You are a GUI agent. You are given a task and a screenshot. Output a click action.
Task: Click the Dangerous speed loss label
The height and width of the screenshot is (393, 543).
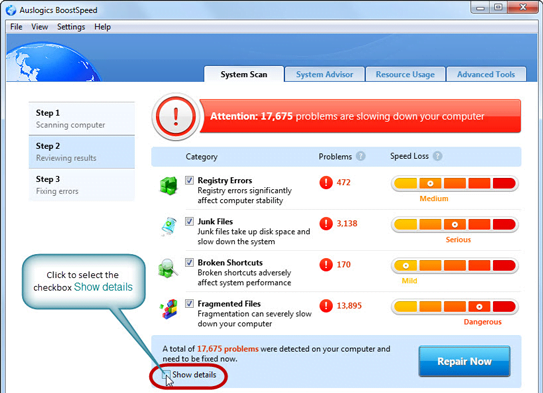click(x=482, y=322)
